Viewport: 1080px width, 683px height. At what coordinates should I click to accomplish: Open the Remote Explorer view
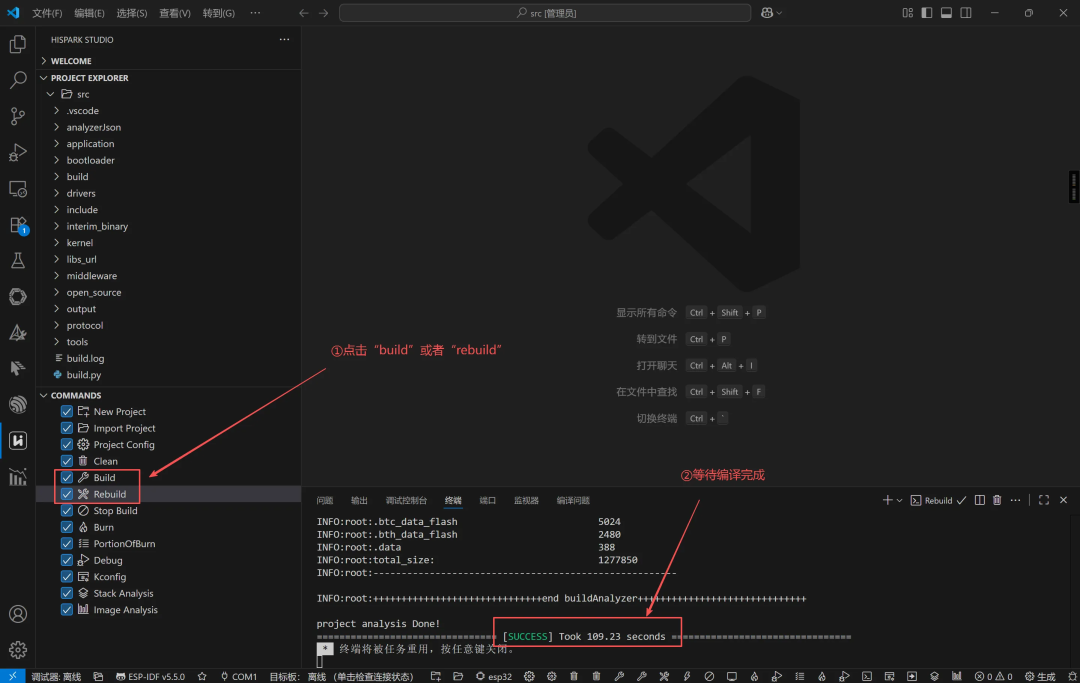pos(18,189)
